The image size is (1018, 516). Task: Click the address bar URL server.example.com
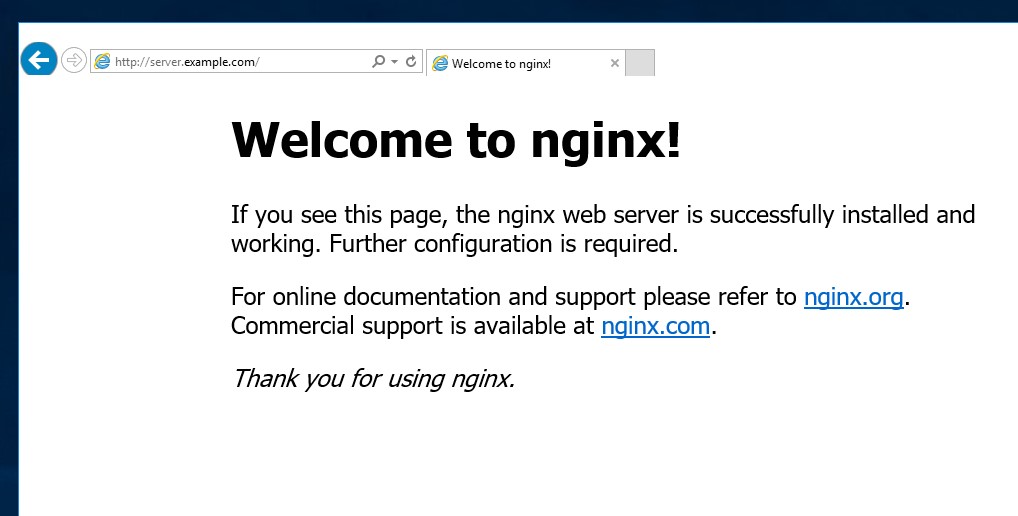pyautogui.click(x=187, y=62)
